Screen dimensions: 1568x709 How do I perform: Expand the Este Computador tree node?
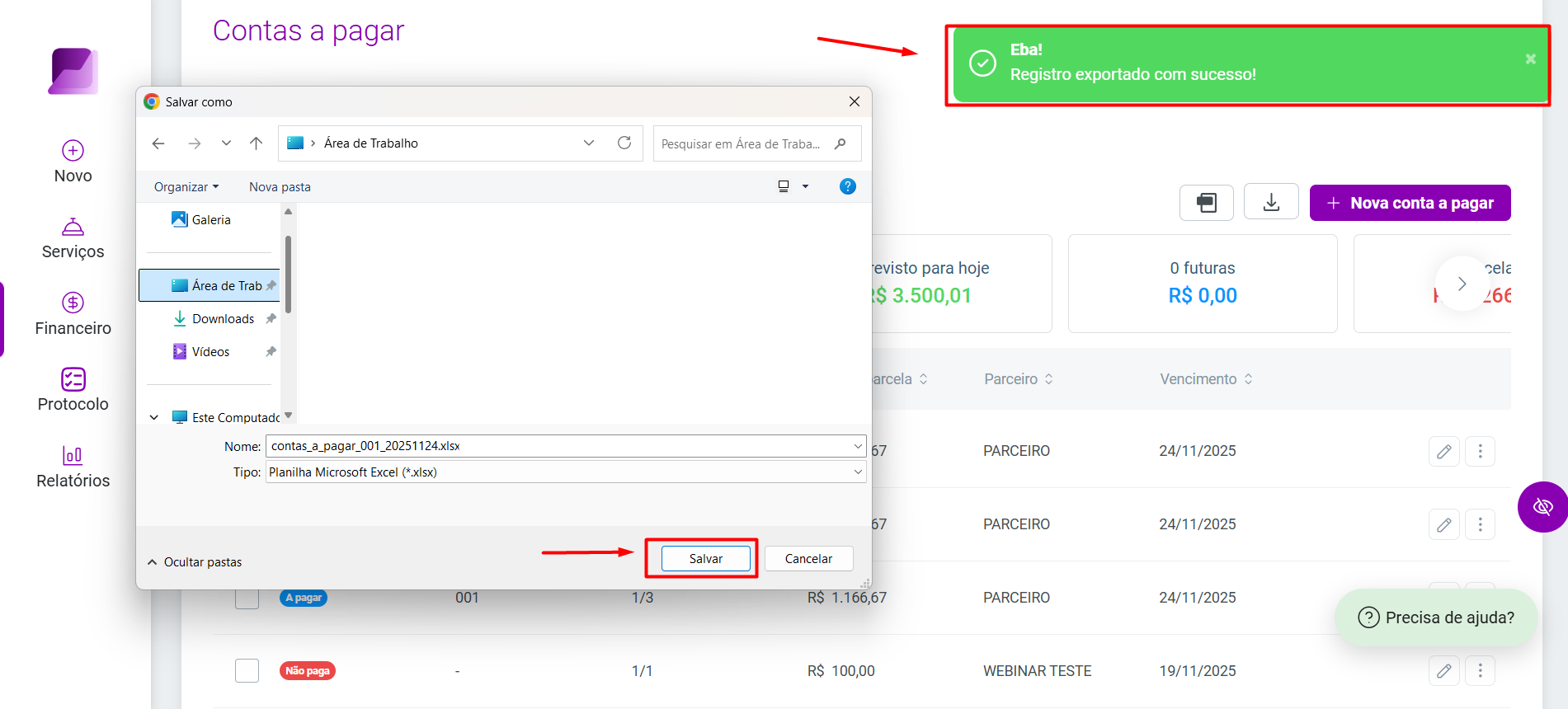tap(154, 418)
